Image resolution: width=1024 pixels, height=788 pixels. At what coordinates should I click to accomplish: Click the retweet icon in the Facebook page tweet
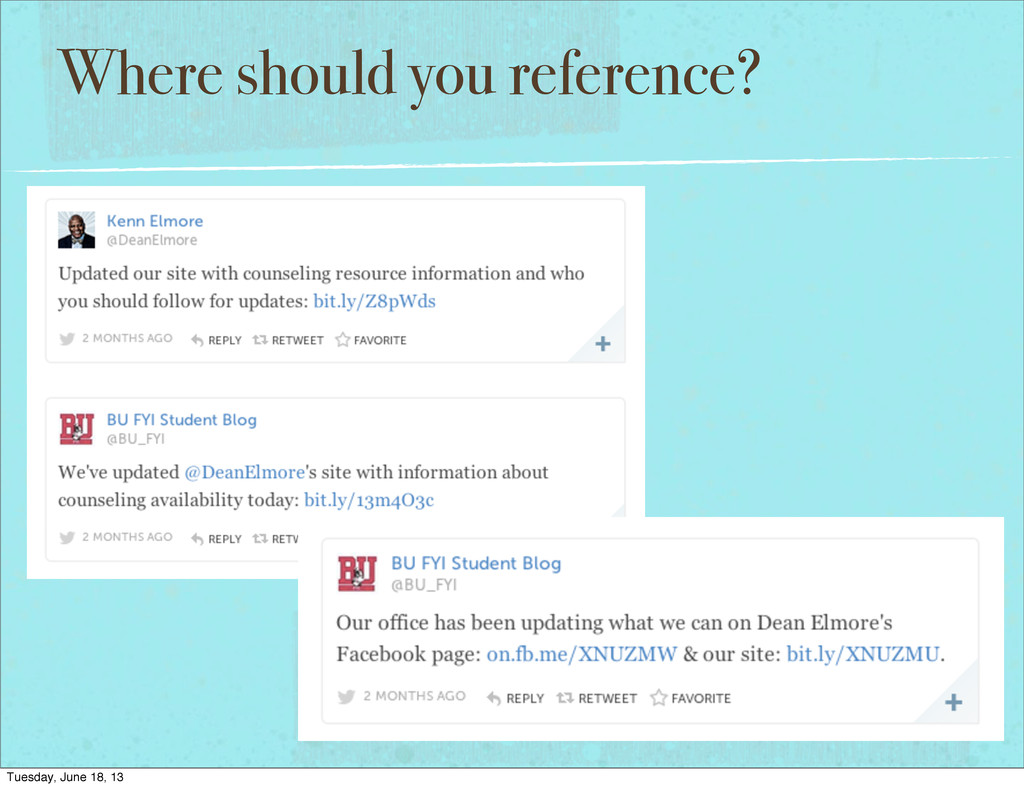[x=565, y=698]
